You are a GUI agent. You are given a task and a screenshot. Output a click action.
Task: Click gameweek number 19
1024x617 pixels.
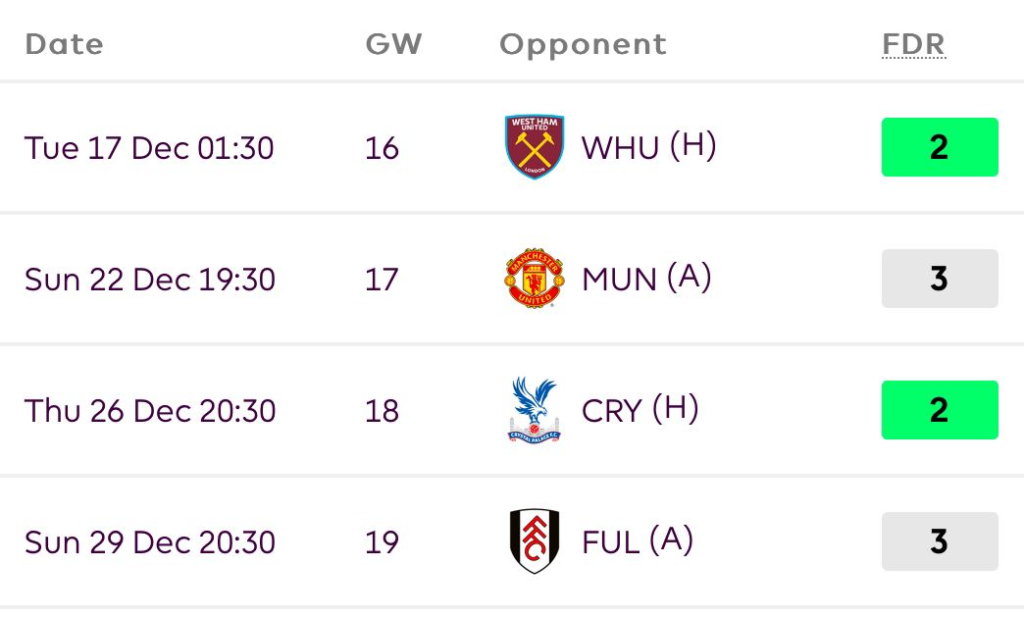[x=382, y=542]
